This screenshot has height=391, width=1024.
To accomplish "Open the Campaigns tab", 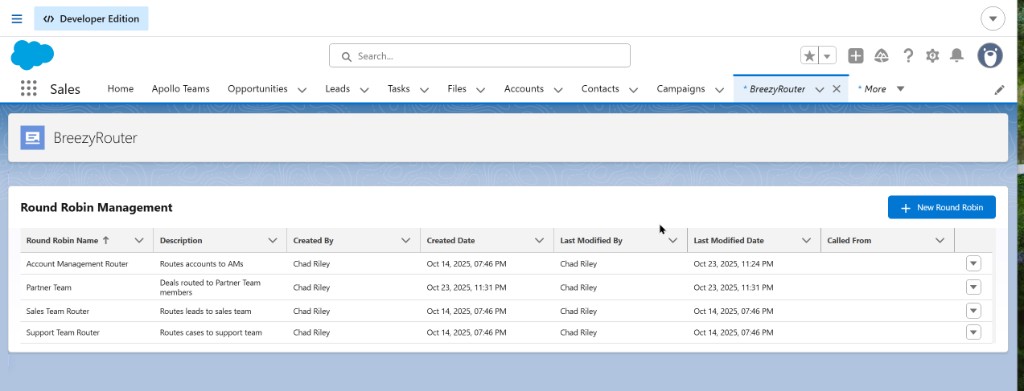I will click(x=680, y=89).
